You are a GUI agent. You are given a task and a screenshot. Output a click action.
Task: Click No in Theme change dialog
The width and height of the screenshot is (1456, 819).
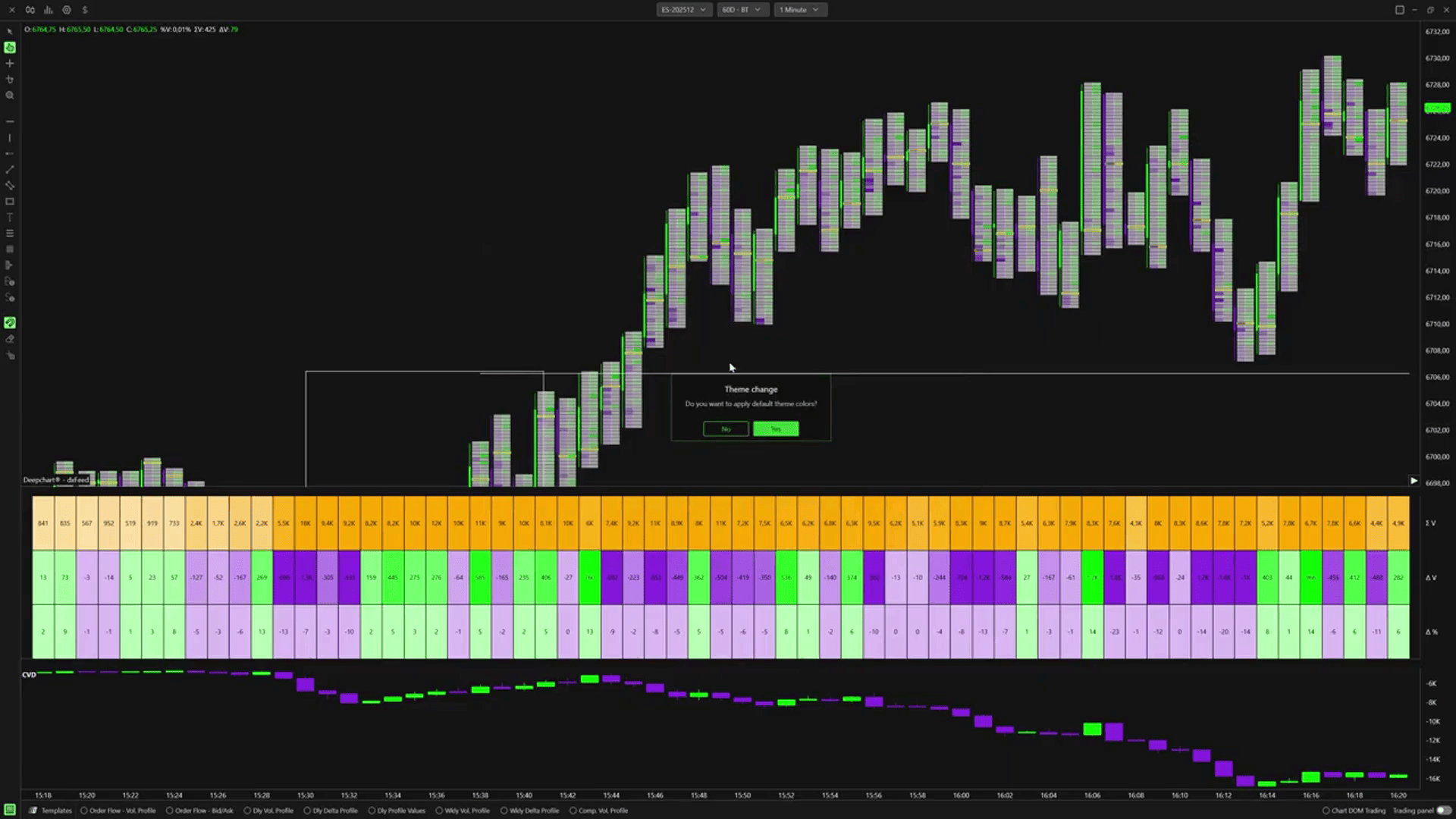click(726, 429)
